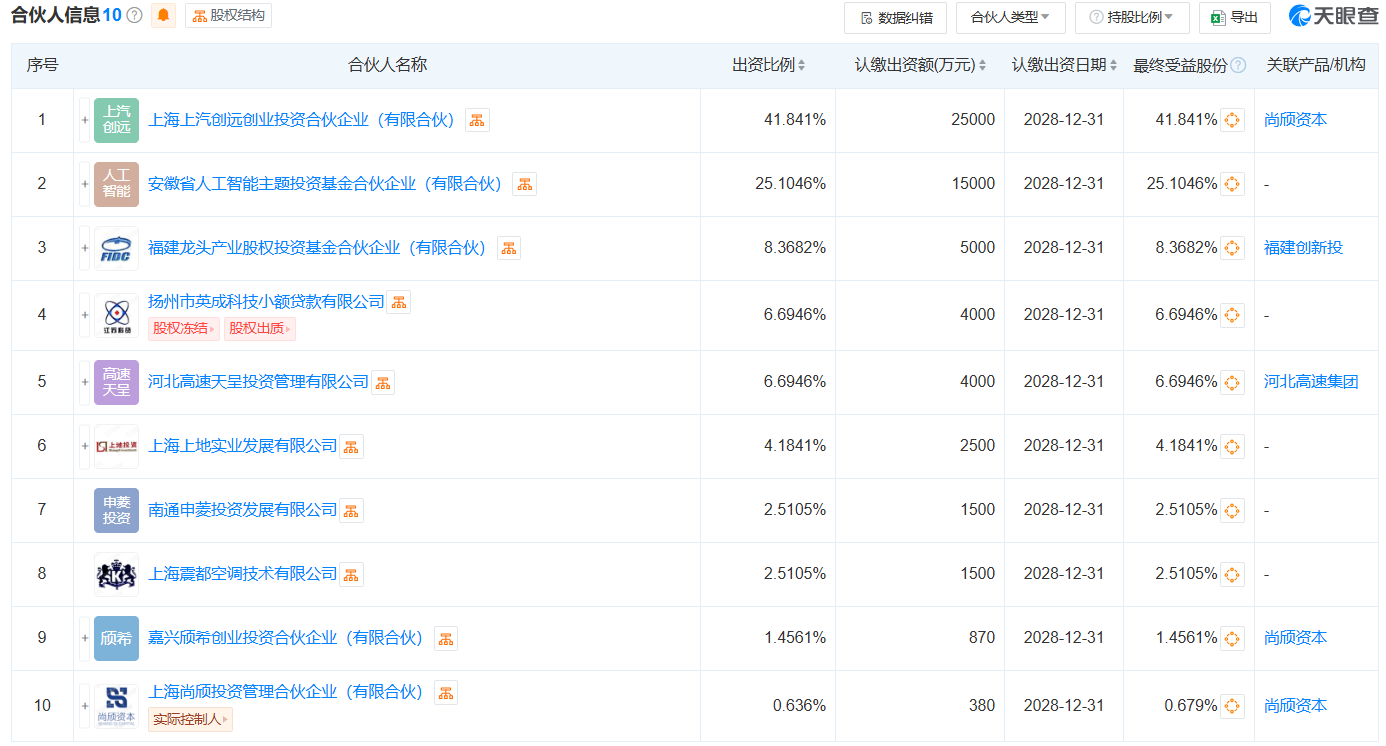The height and width of the screenshot is (746, 1386).
Task: Open equity structure icon for 安徽省人工智能主题投资基金合伙企业
Action: pos(524,184)
